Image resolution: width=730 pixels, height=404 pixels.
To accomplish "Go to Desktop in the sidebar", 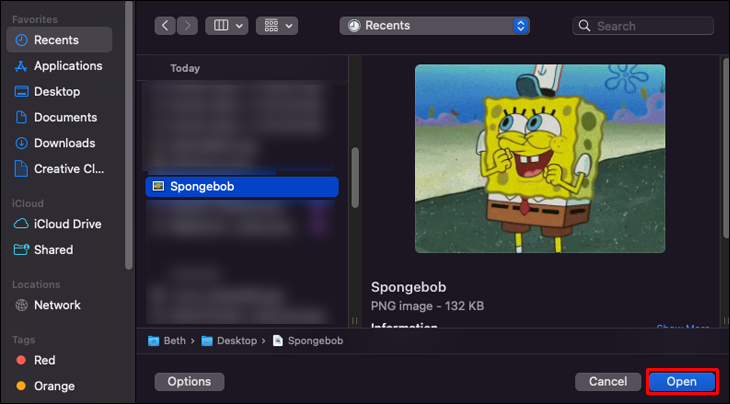I will 56,91.
